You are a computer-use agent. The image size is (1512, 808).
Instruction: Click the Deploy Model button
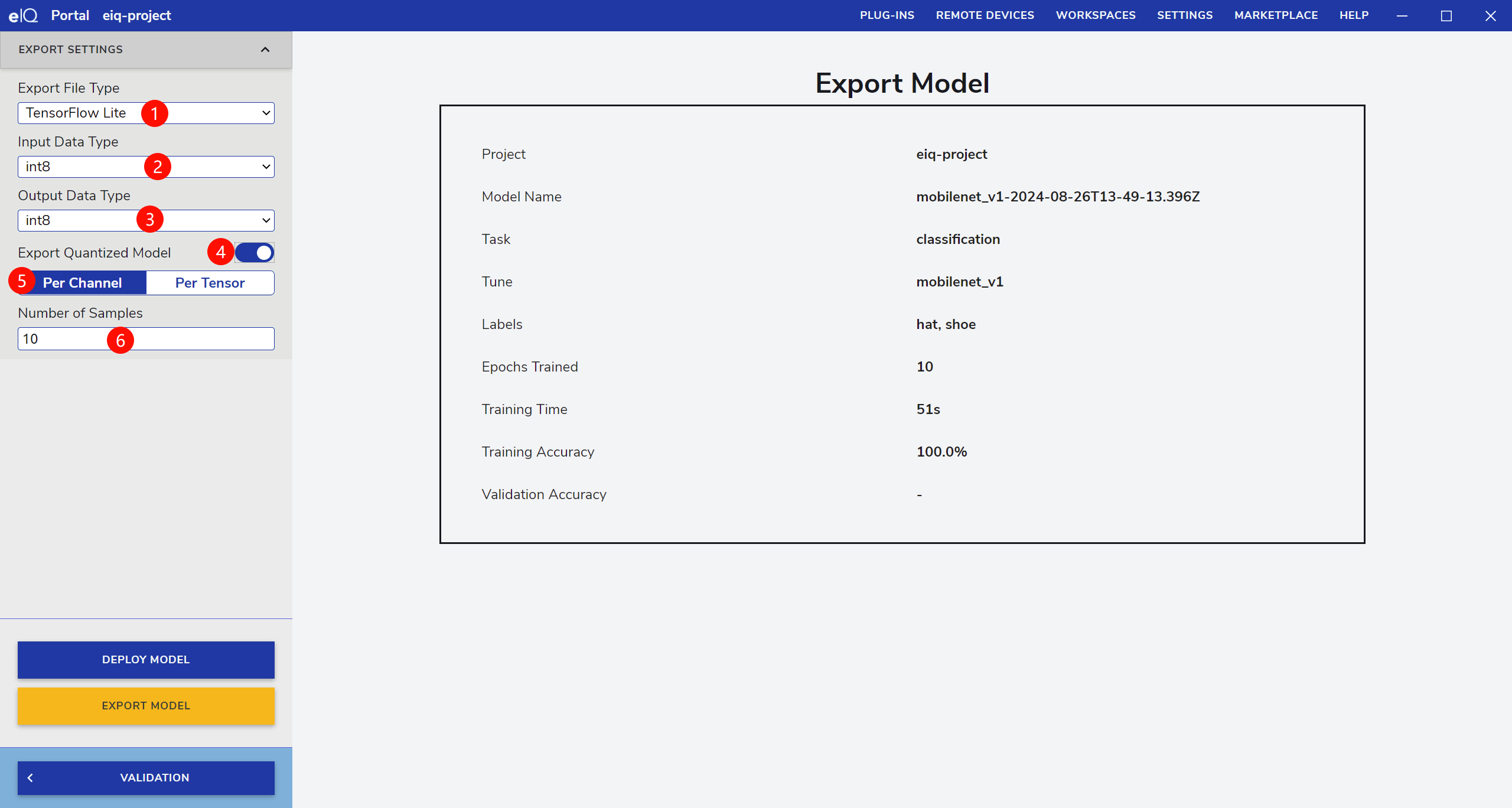coord(146,660)
